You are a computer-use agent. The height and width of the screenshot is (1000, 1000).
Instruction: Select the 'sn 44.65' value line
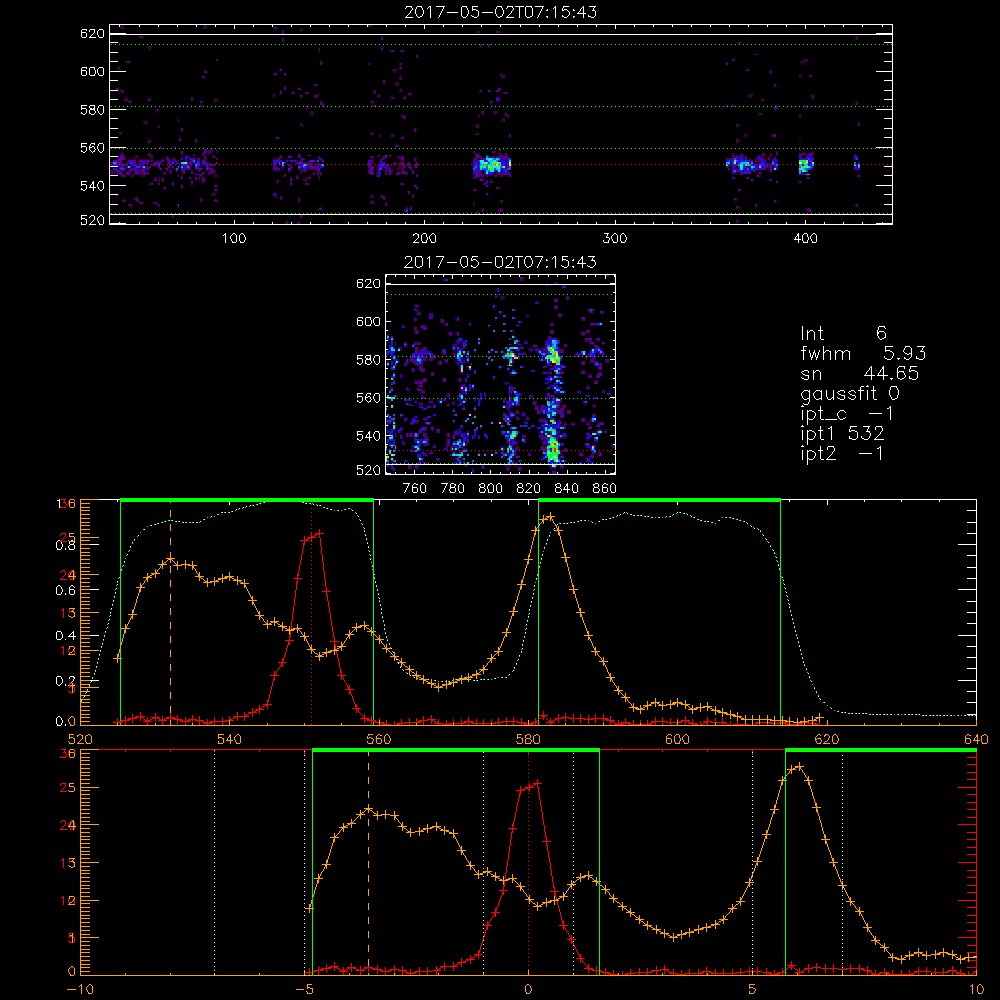(860, 373)
